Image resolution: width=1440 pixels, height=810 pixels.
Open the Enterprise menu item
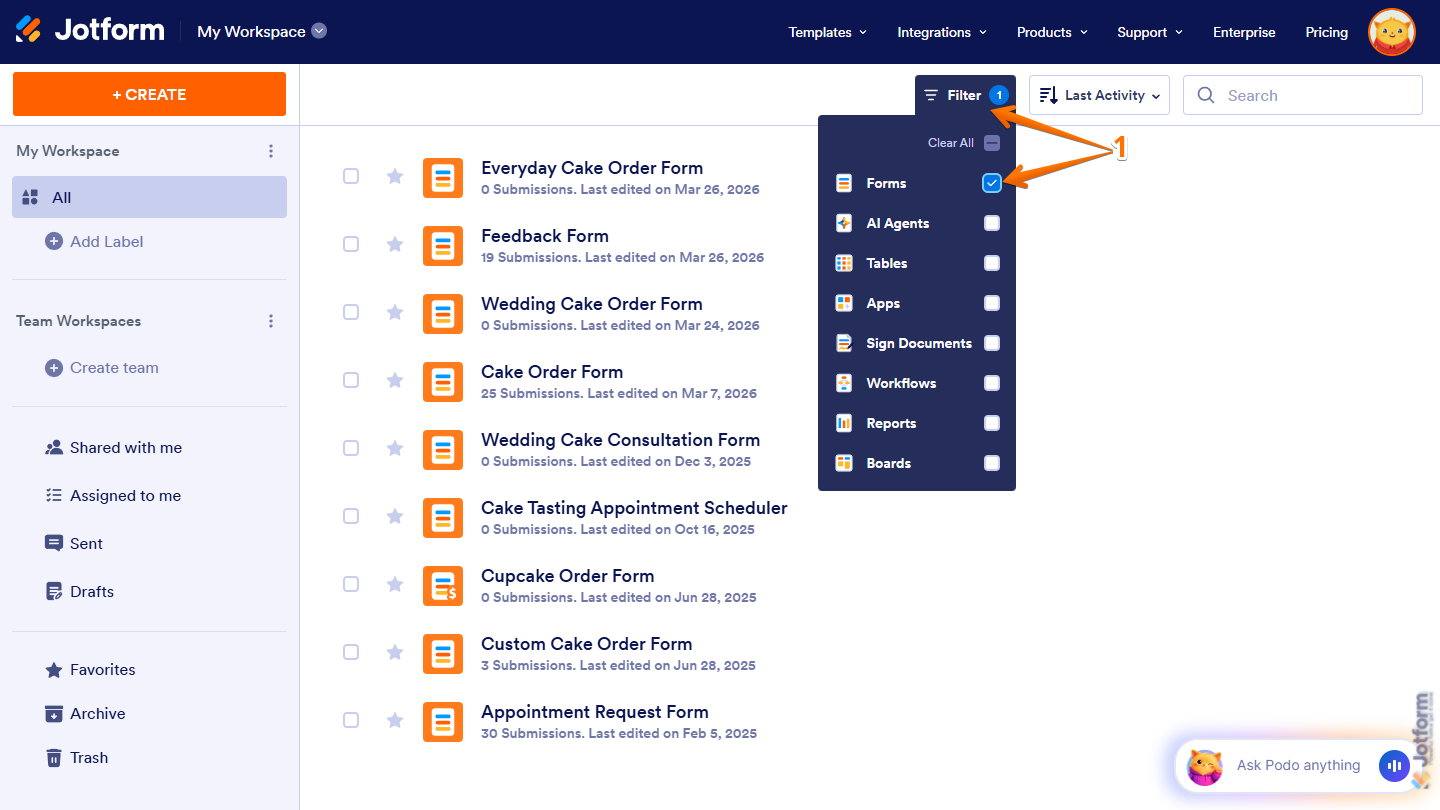pyautogui.click(x=1244, y=31)
